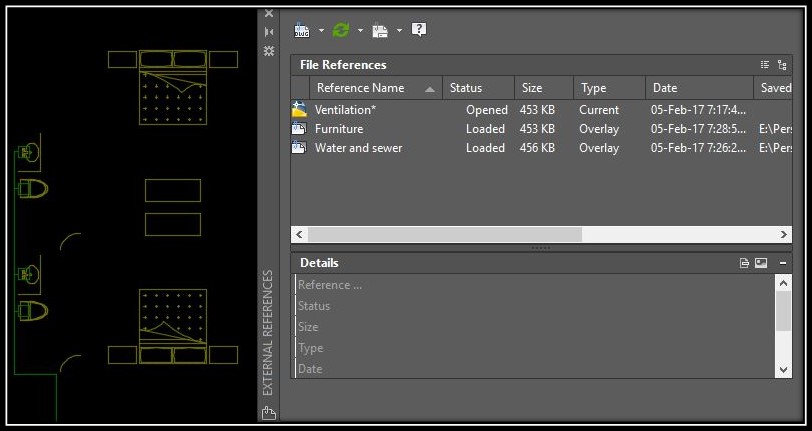Switch Details pane to Details mode
The width and height of the screenshot is (812, 431).
point(744,263)
